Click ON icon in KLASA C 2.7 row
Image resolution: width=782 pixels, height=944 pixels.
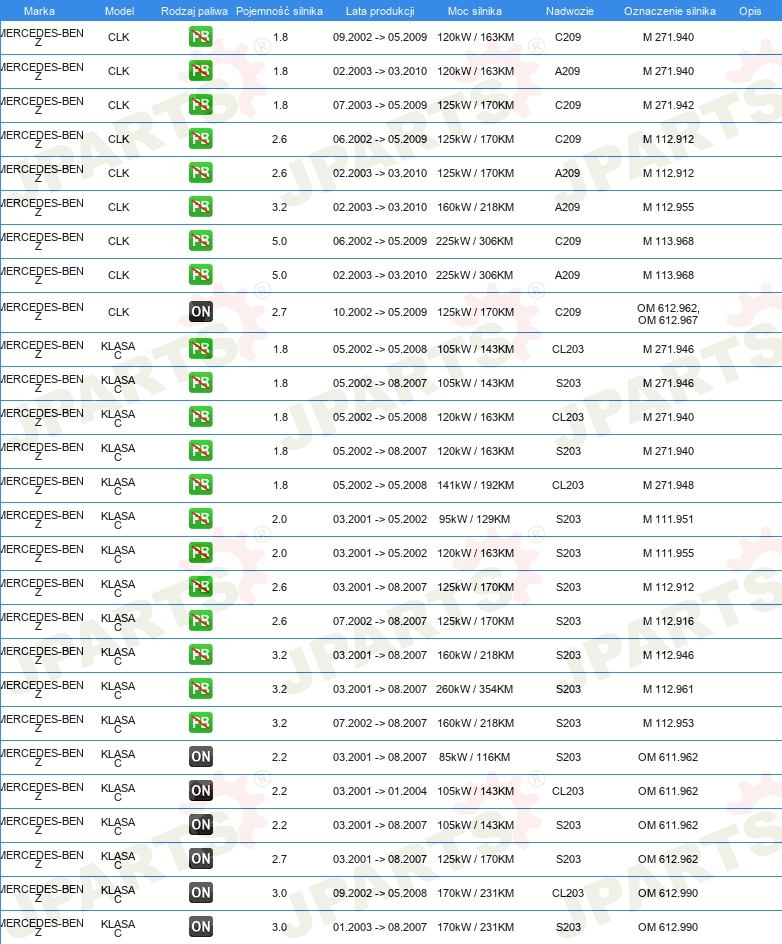tap(200, 859)
